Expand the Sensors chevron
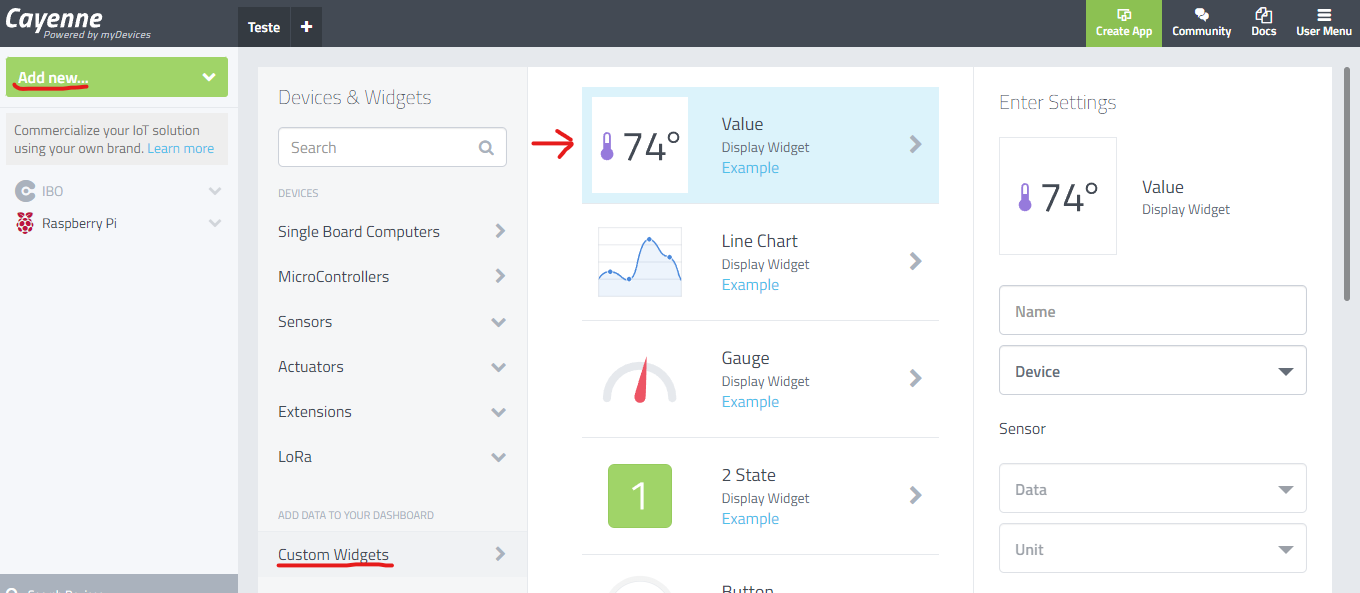Image resolution: width=1360 pixels, height=593 pixels. (x=499, y=323)
